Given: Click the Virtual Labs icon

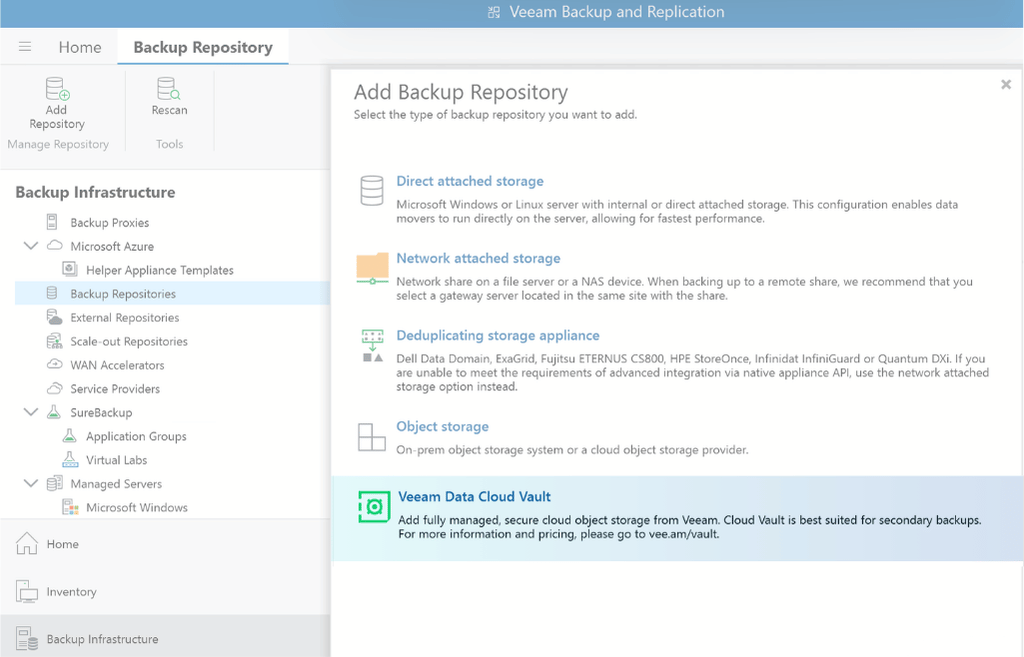Looking at the screenshot, I should (70, 460).
